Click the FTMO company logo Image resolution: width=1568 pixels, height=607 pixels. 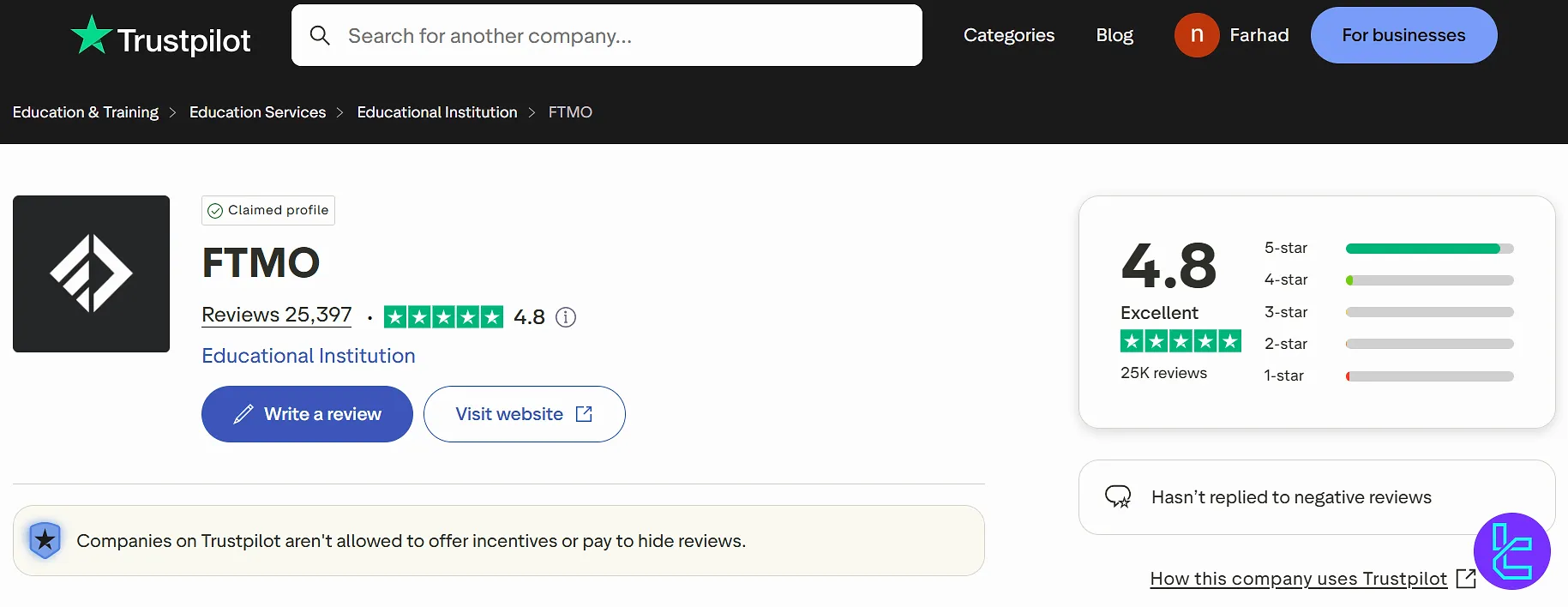click(91, 273)
